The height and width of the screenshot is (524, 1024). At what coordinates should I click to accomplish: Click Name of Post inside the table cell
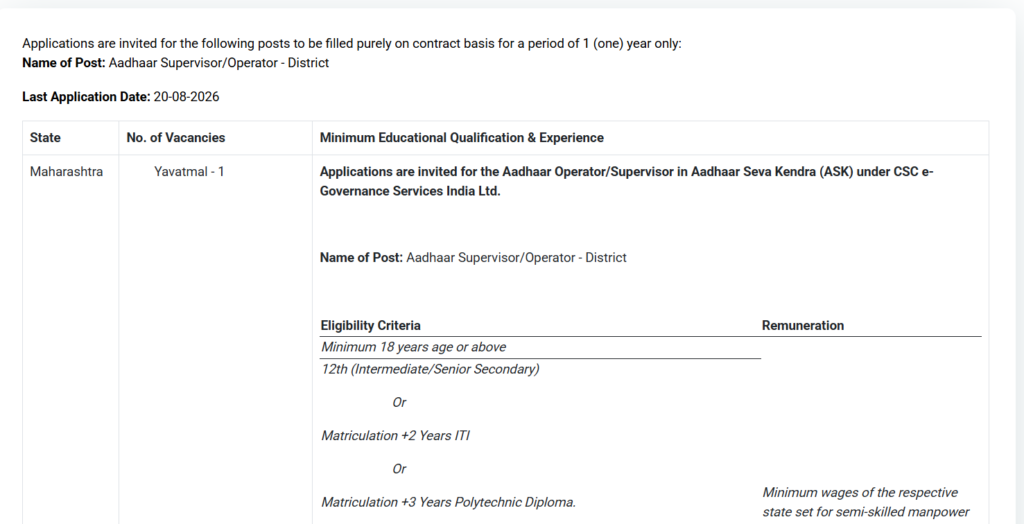click(x=473, y=257)
